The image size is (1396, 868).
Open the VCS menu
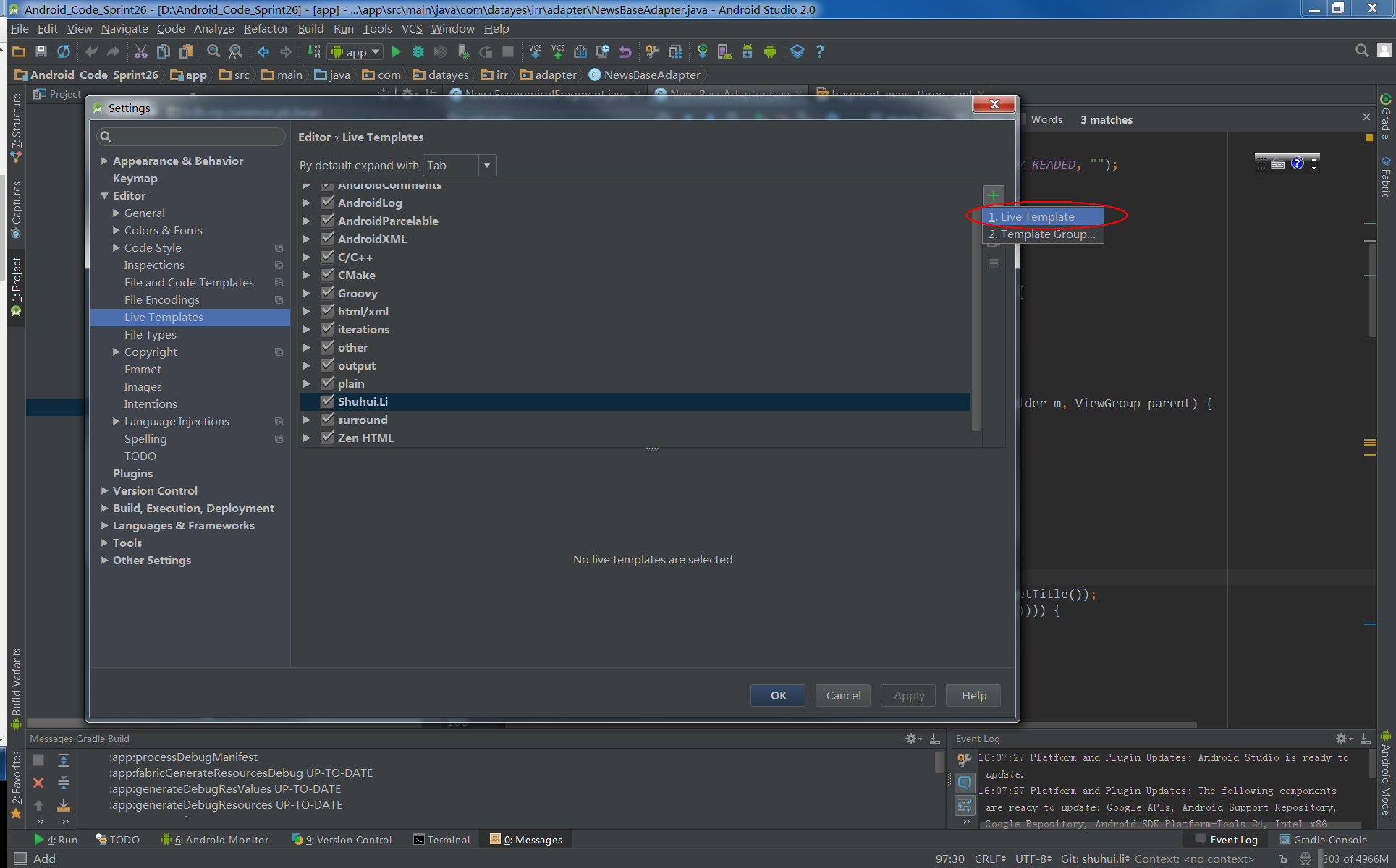pos(412,28)
